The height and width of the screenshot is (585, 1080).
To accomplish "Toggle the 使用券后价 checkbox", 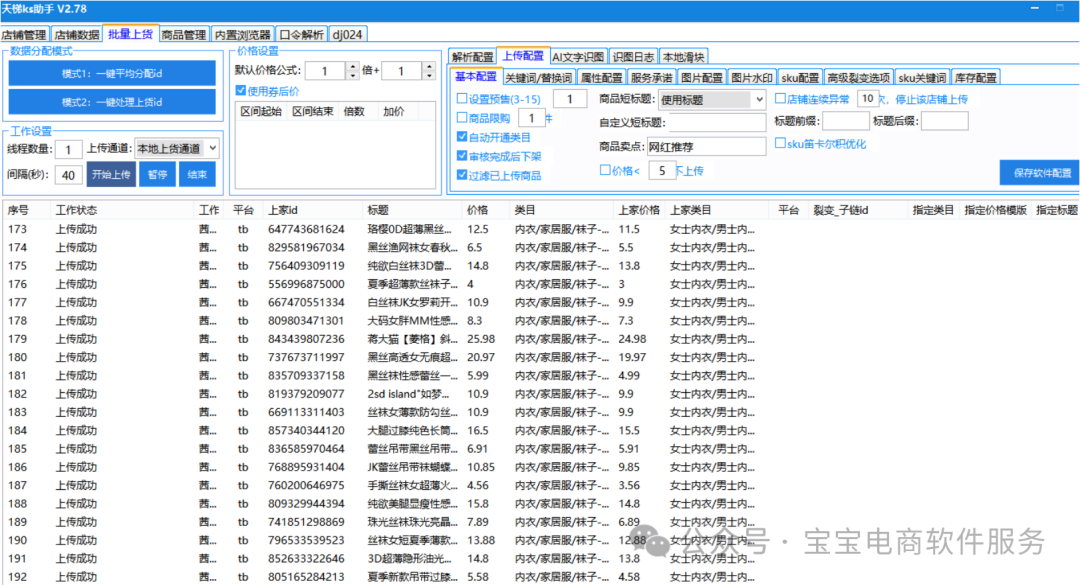I will tap(240, 90).
